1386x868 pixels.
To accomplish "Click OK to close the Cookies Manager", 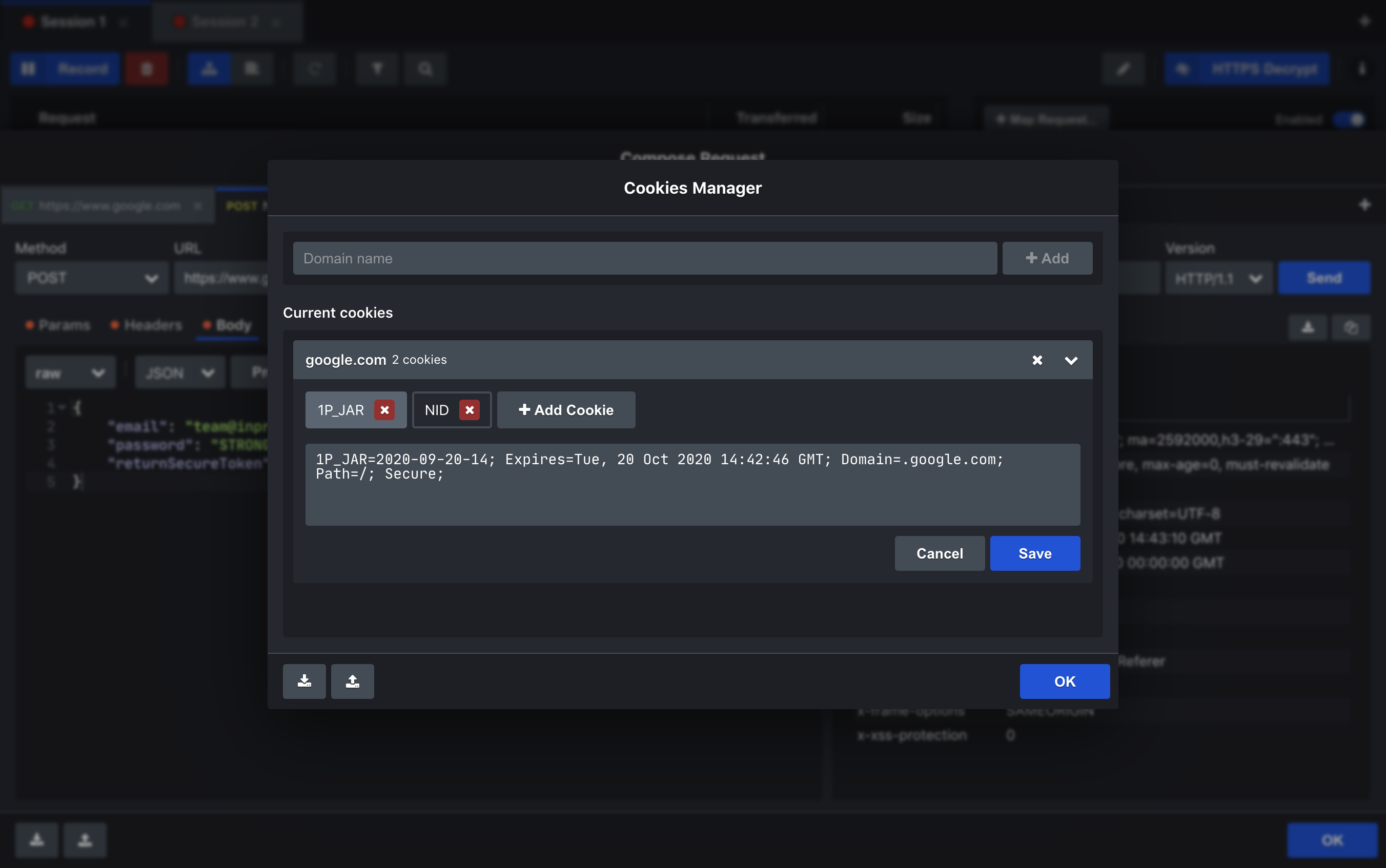I will pos(1065,681).
